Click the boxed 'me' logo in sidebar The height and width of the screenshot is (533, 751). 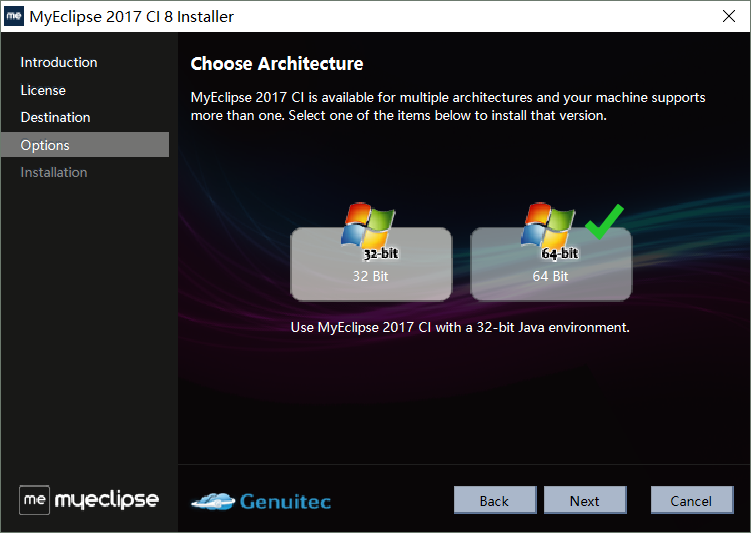[x=34, y=500]
